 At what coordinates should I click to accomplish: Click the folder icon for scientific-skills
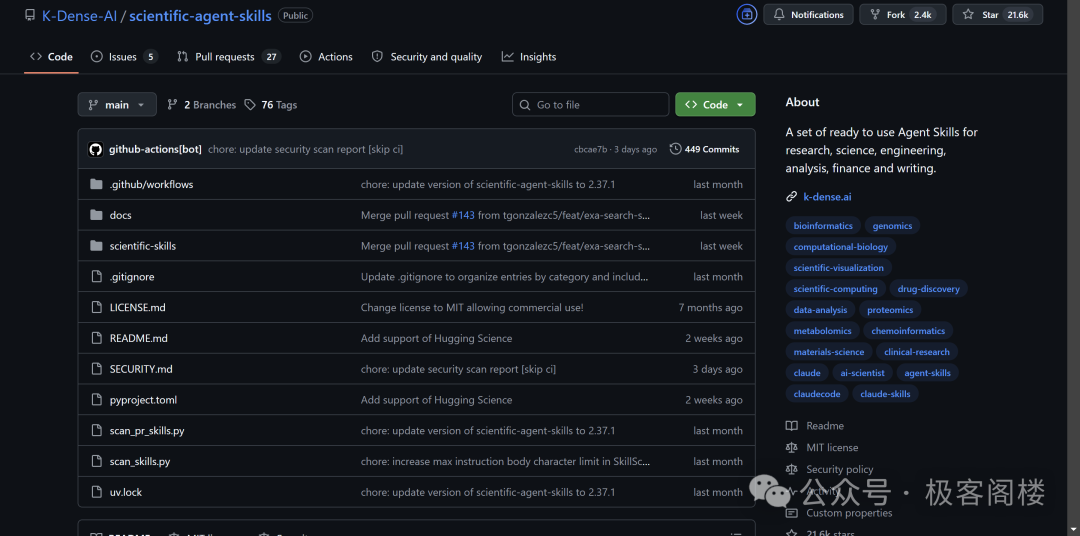coord(96,246)
